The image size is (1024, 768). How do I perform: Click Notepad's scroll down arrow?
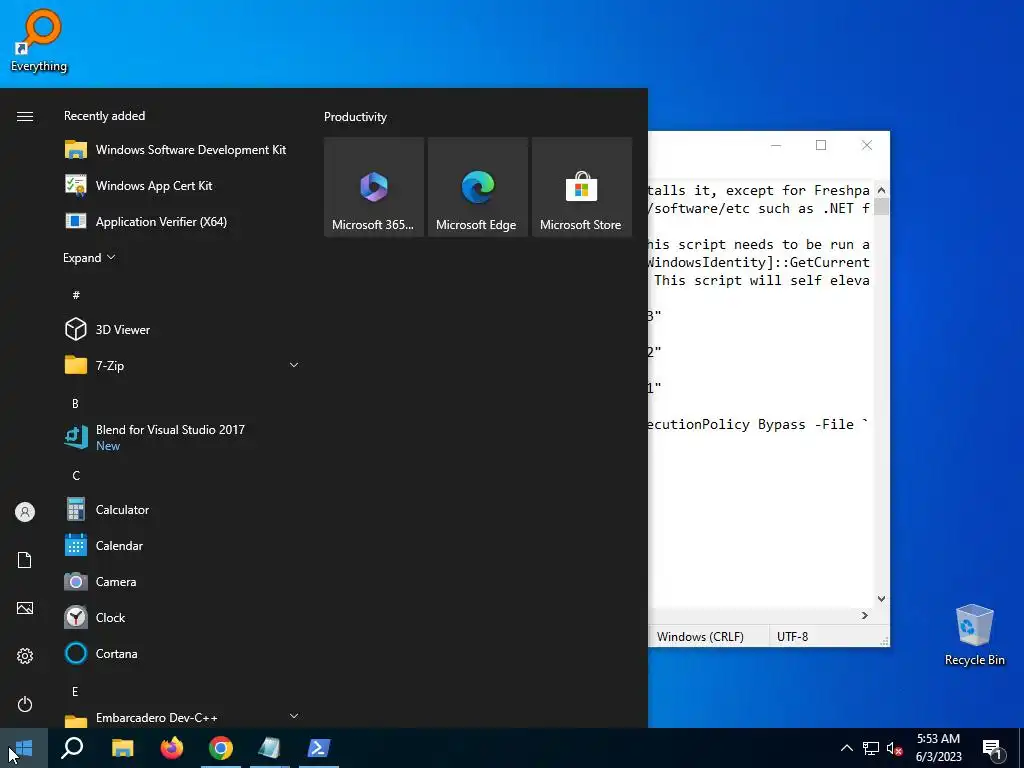(882, 599)
